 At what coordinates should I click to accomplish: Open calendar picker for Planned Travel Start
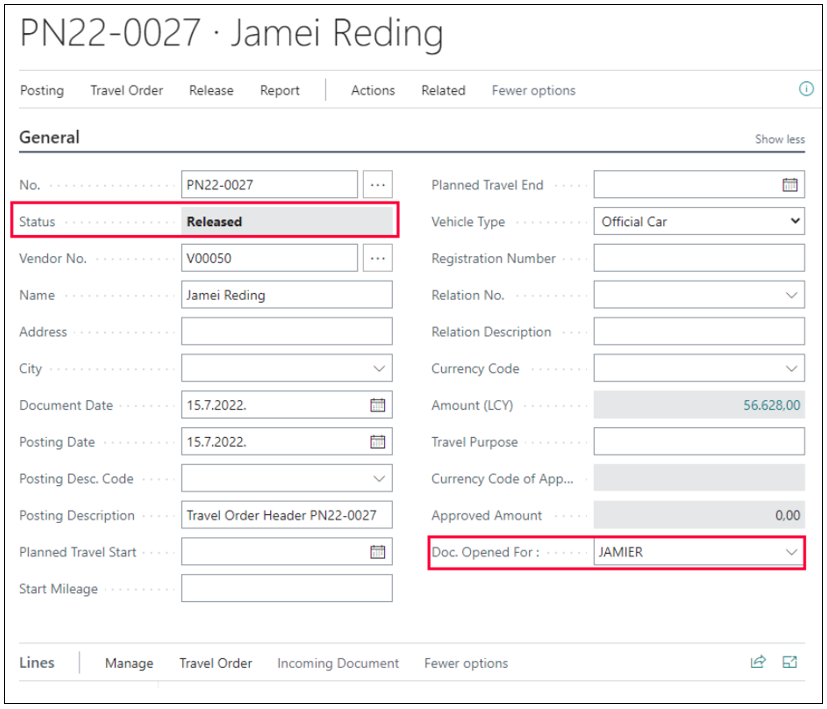pyautogui.click(x=378, y=552)
